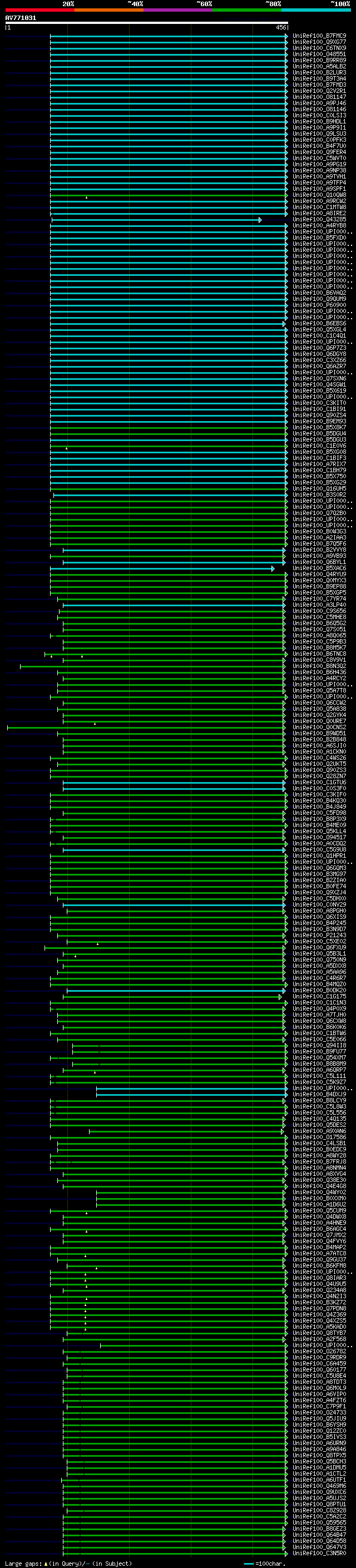Click the UniRef100_P21243 label
The image size is (356, 1568).
point(319,935)
